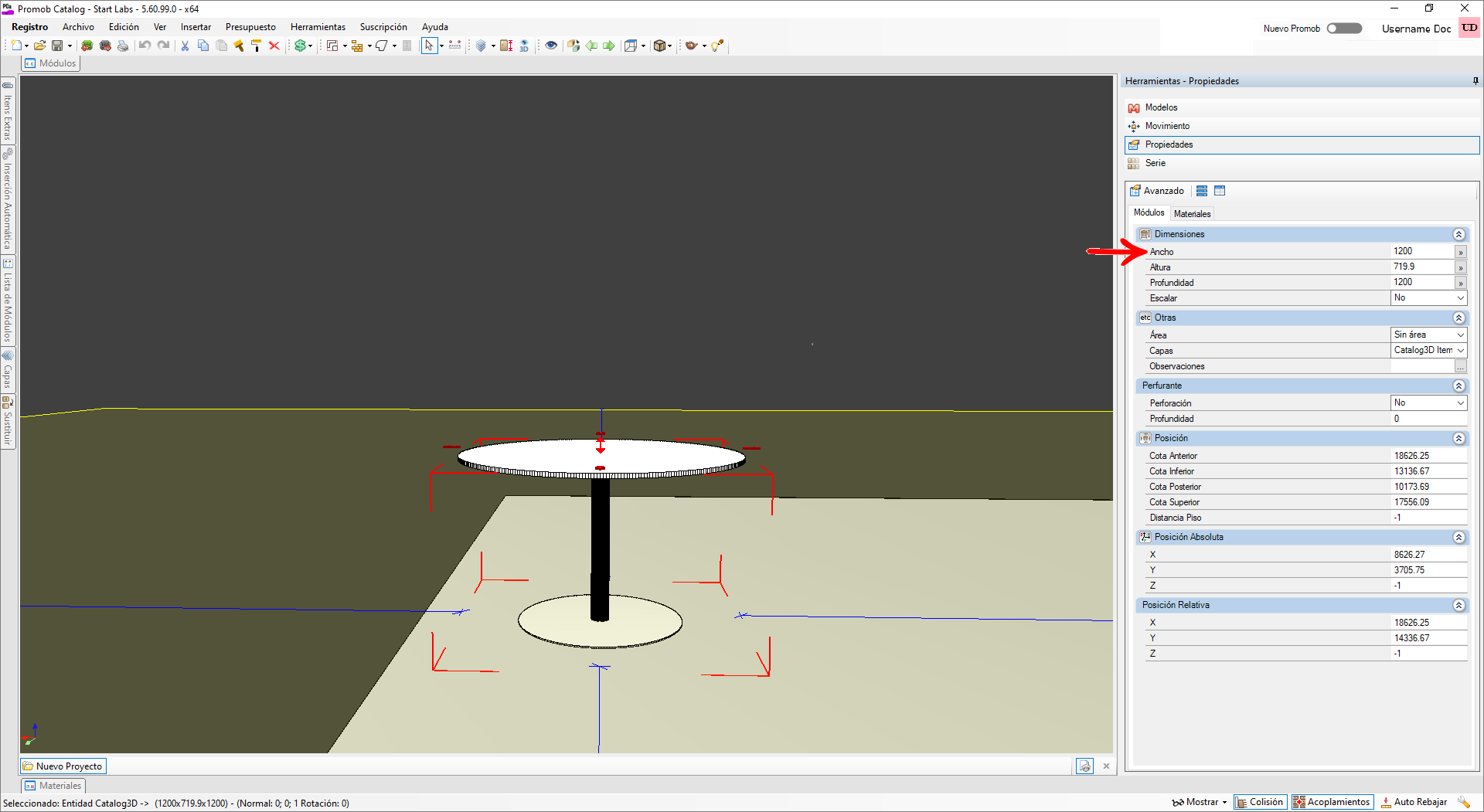Image resolution: width=1484 pixels, height=812 pixels.
Task: Open the Inserción Automática side panel
Action: [8, 201]
